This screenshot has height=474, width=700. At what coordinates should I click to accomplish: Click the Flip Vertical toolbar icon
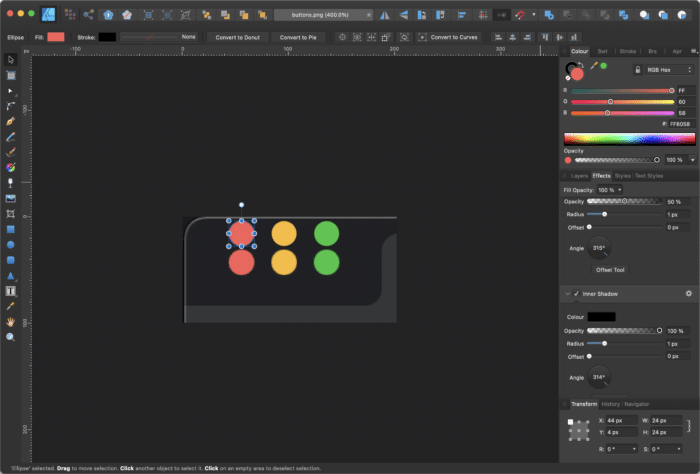coord(403,15)
